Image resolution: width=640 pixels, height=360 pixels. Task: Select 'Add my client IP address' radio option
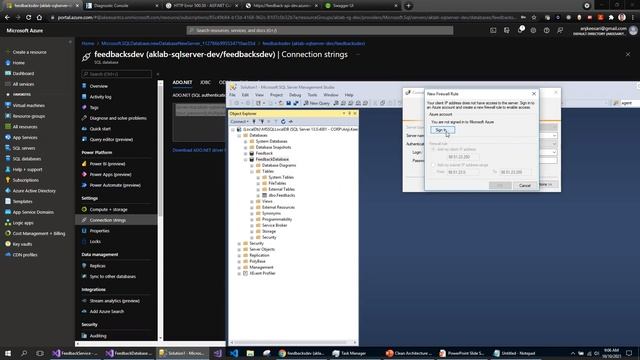(433, 149)
